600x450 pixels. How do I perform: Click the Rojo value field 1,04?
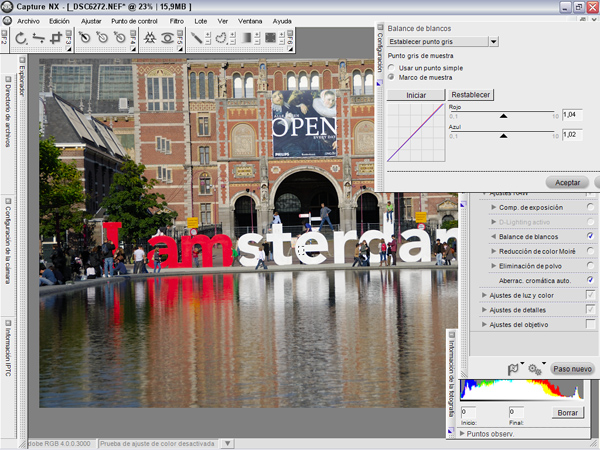572,115
